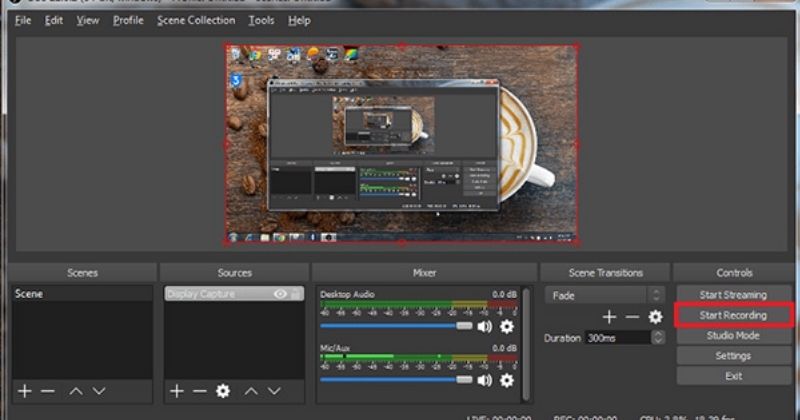Open the File menu
Screen dimensions: 800x420
23,20
